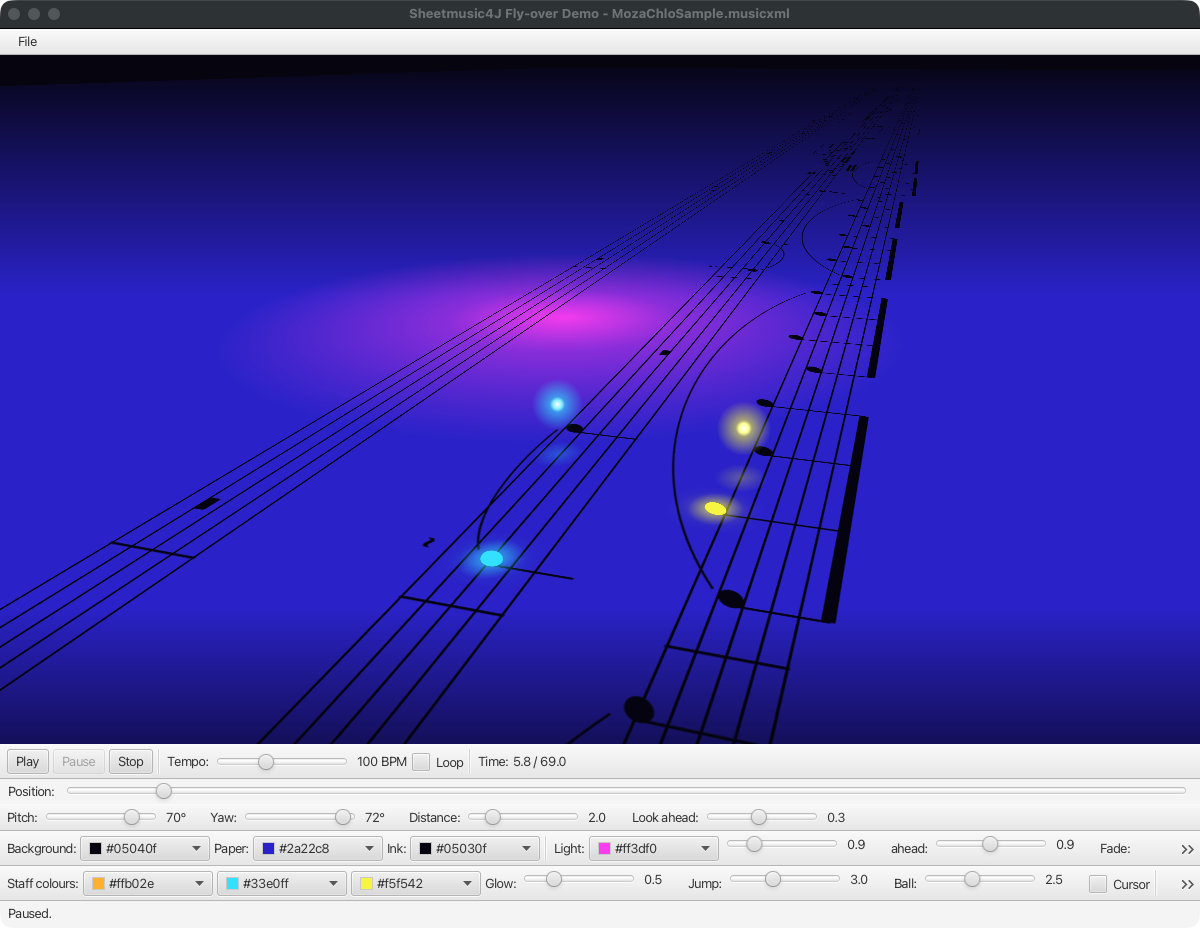Click the 70° pitch value
Screen dimensions: 1200x928
pyautogui.click(x=176, y=817)
